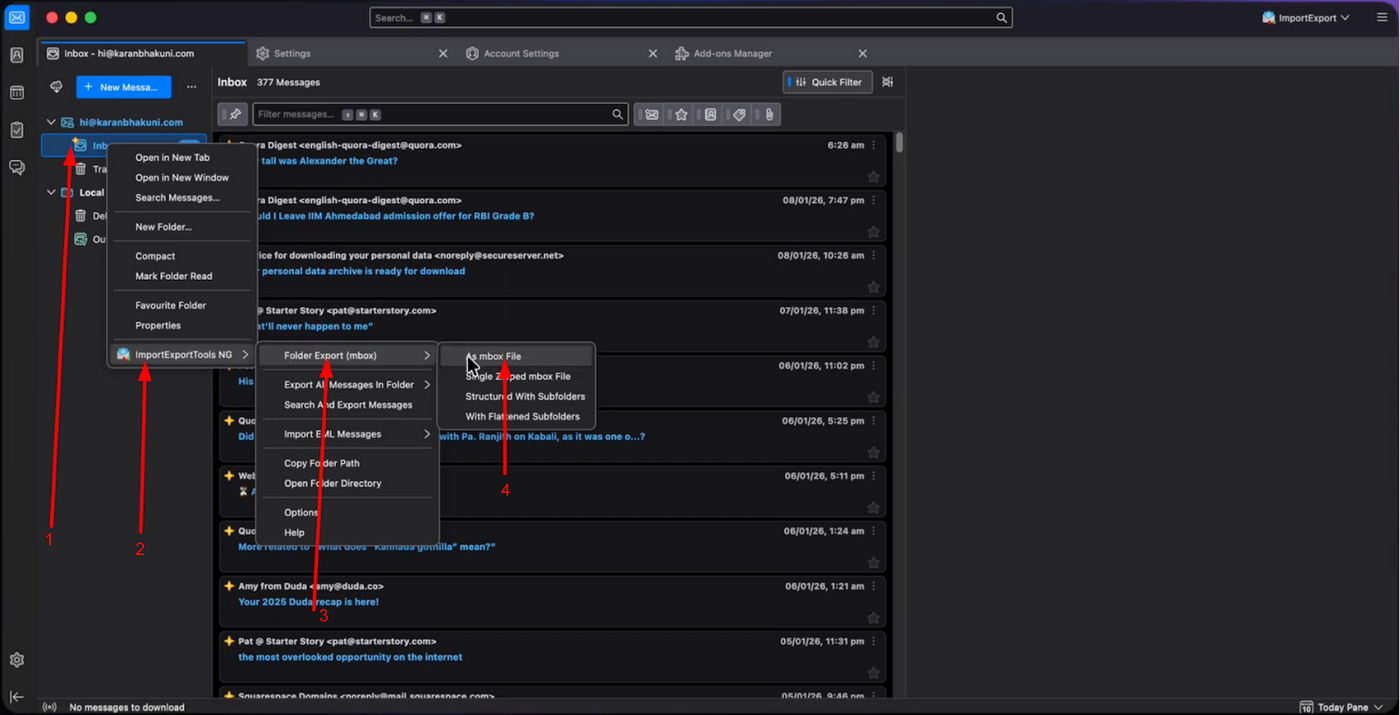Open the Tasks space in sidebar
This screenshot has height=715, width=1400.
point(17,130)
